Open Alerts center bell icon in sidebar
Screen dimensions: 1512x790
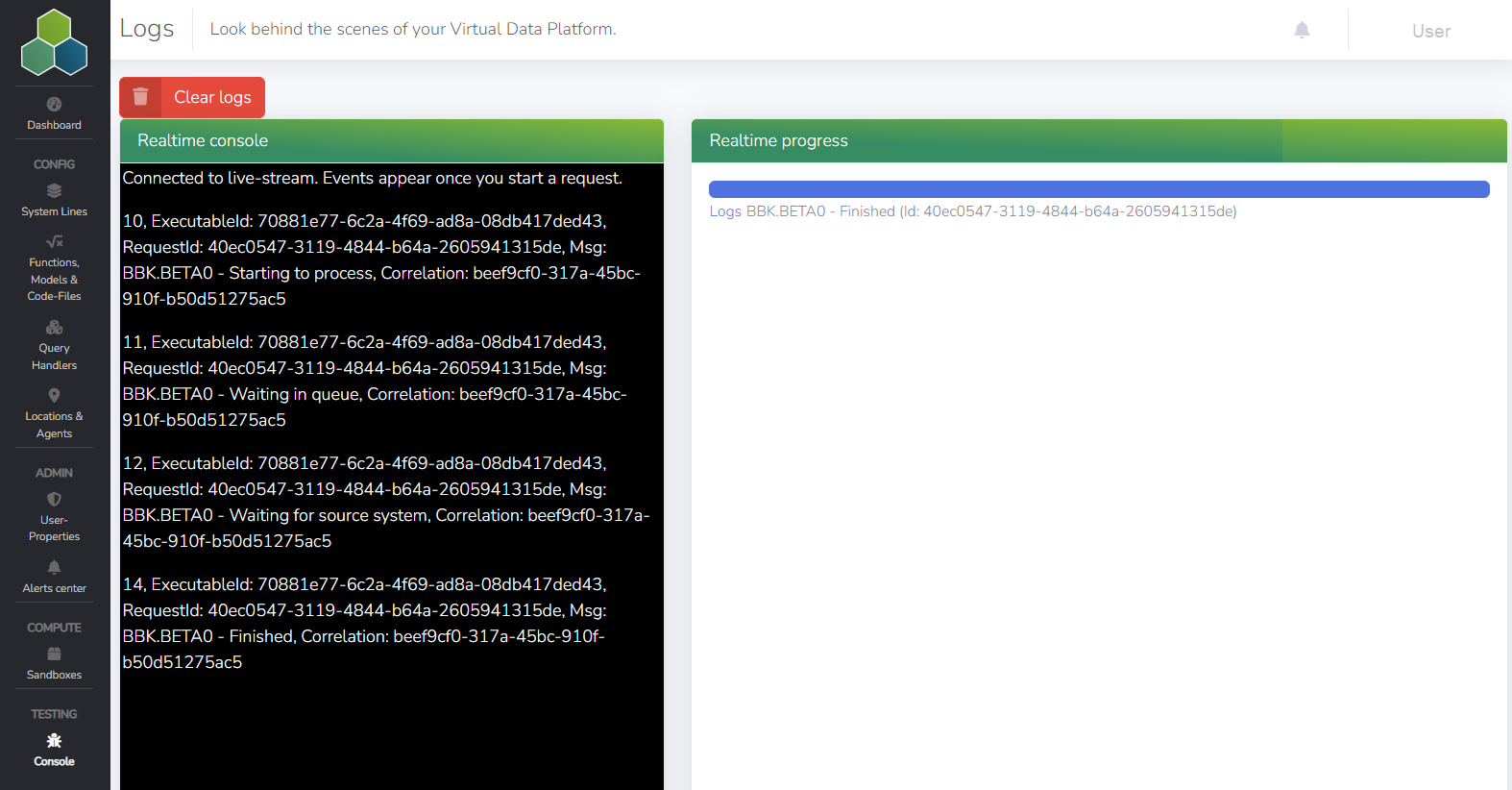click(54, 567)
